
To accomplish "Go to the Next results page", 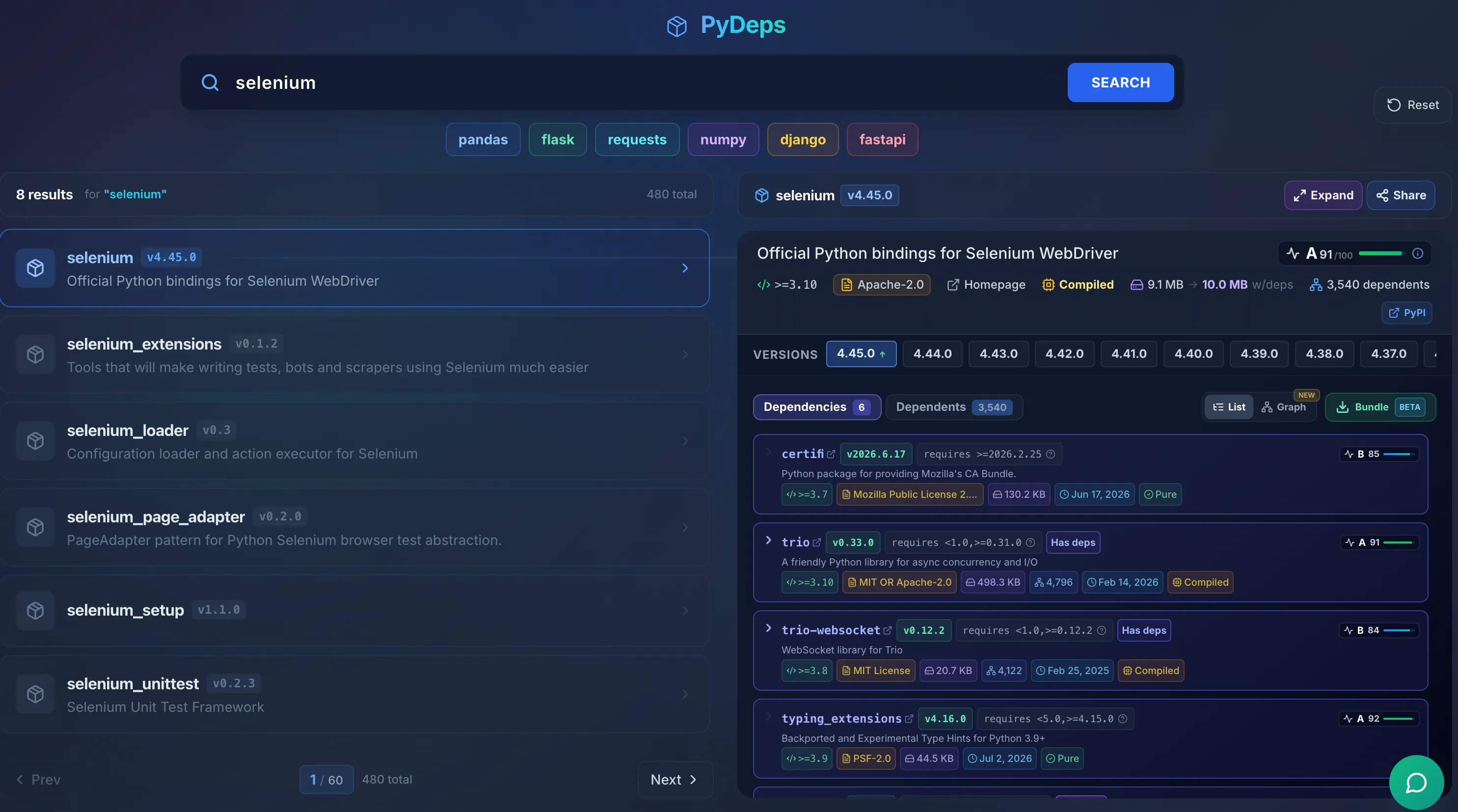I will point(675,780).
